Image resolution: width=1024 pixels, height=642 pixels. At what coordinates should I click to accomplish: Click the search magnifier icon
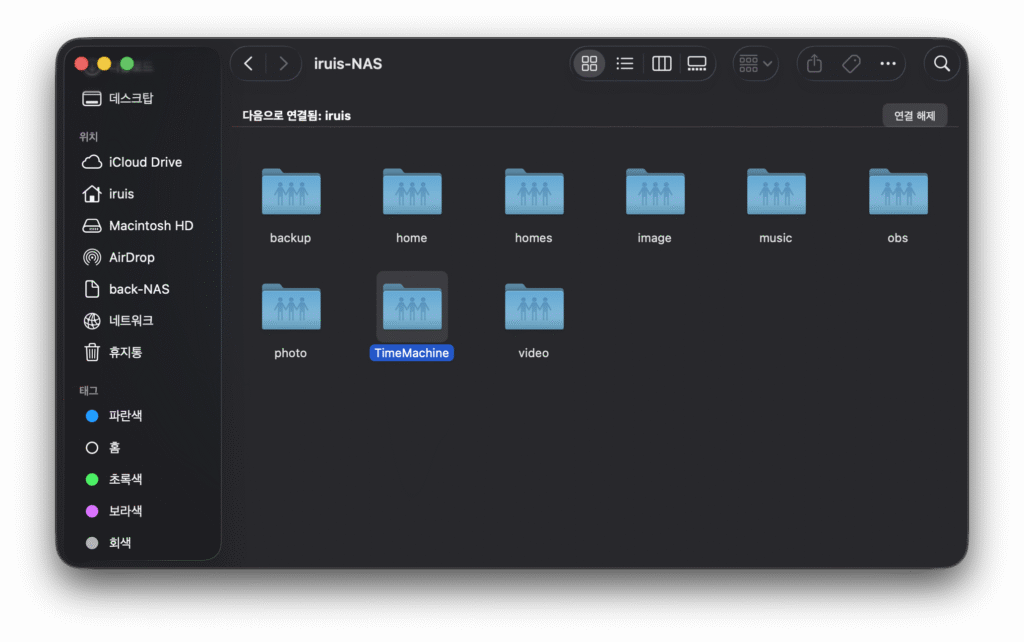(941, 64)
